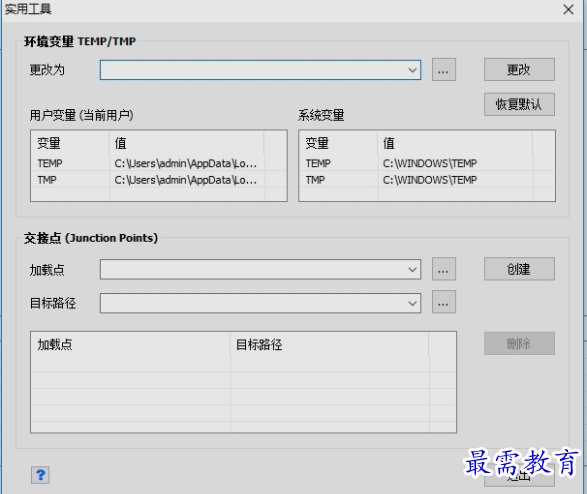Image resolution: width=587 pixels, height=494 pixels.
Task: Click user TEMP value C:\Users\admin\AppData
Action: pos(186,164)
